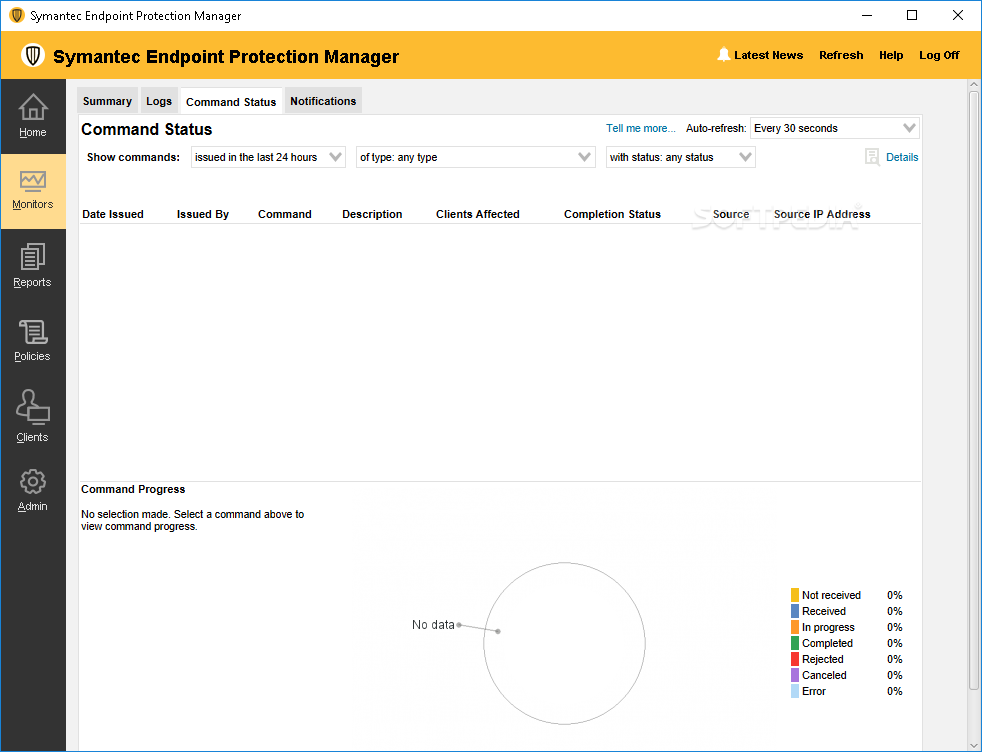Sort by the Completion Status column
The image size is (982, 752).
(x=612, y=214)
